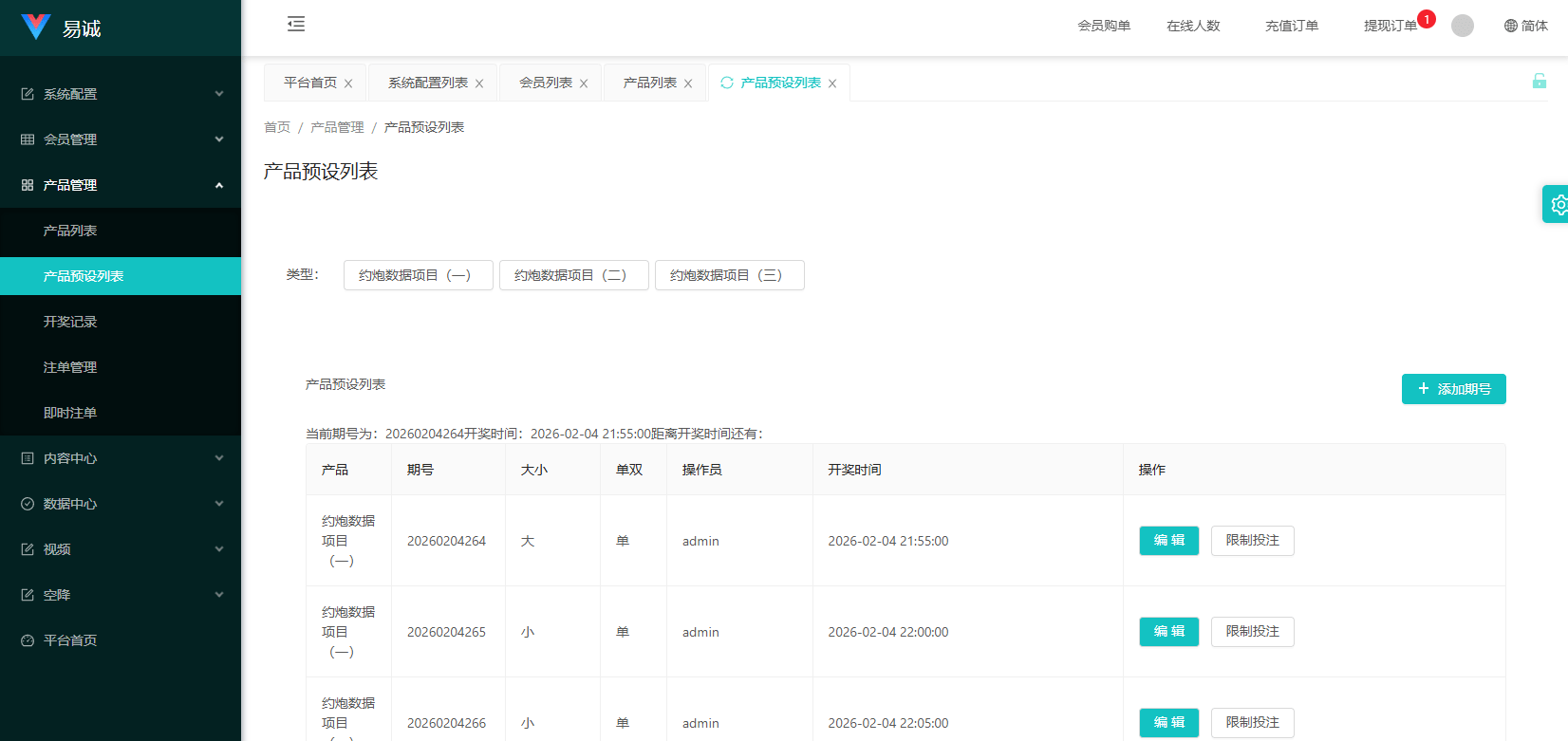
Task: Open 开奖记录 in the sidebar
Action: [70, 322]
